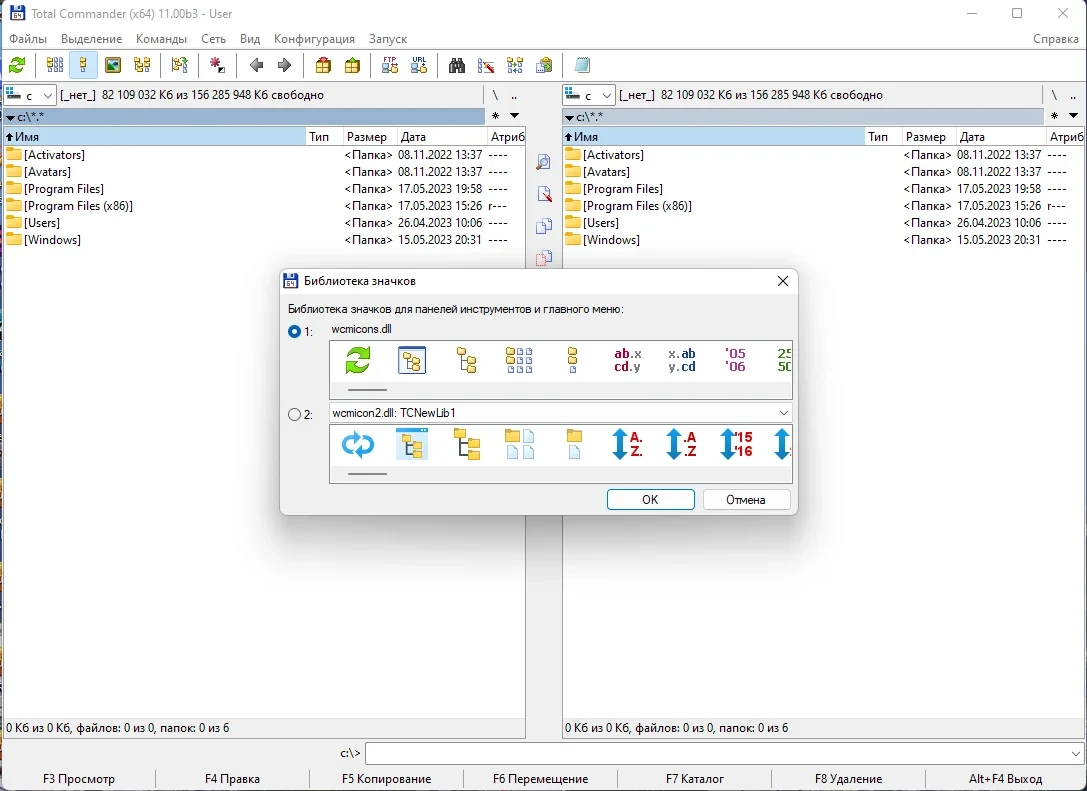Expand wcmicon2.dll: TCNewLib1 dropdown
This screenshot has height=791, width=1087.
560,413
